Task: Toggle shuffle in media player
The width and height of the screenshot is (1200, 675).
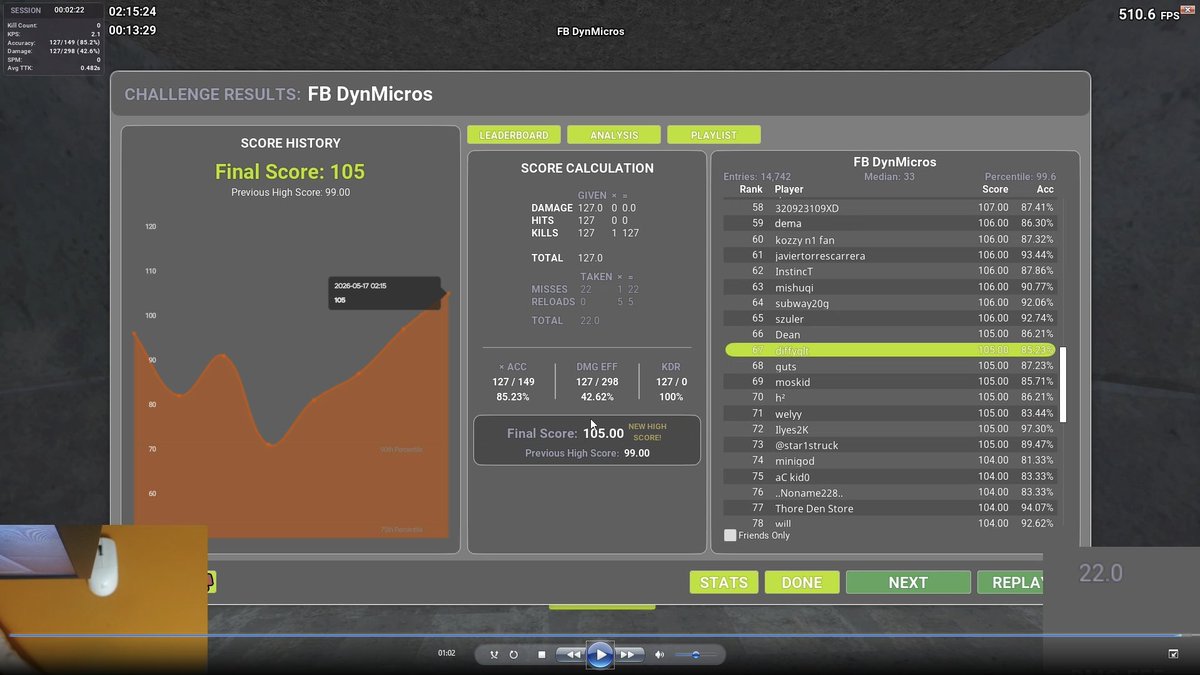Action: 494,654
